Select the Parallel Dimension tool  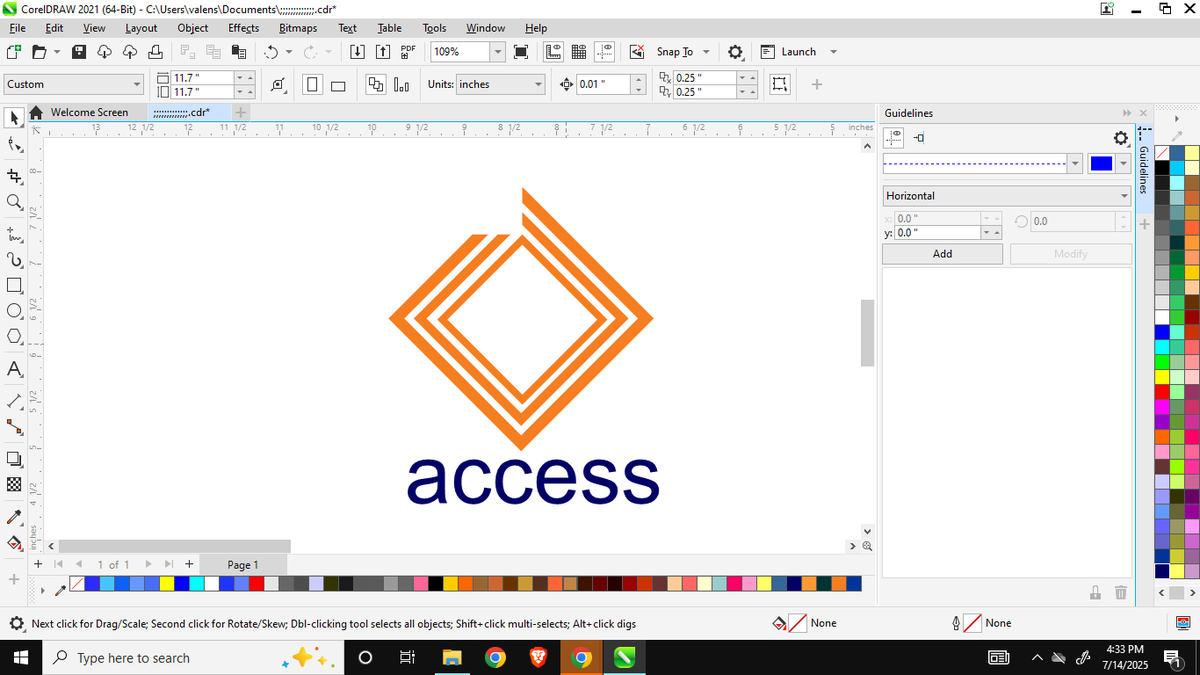(x=14, y=400)
